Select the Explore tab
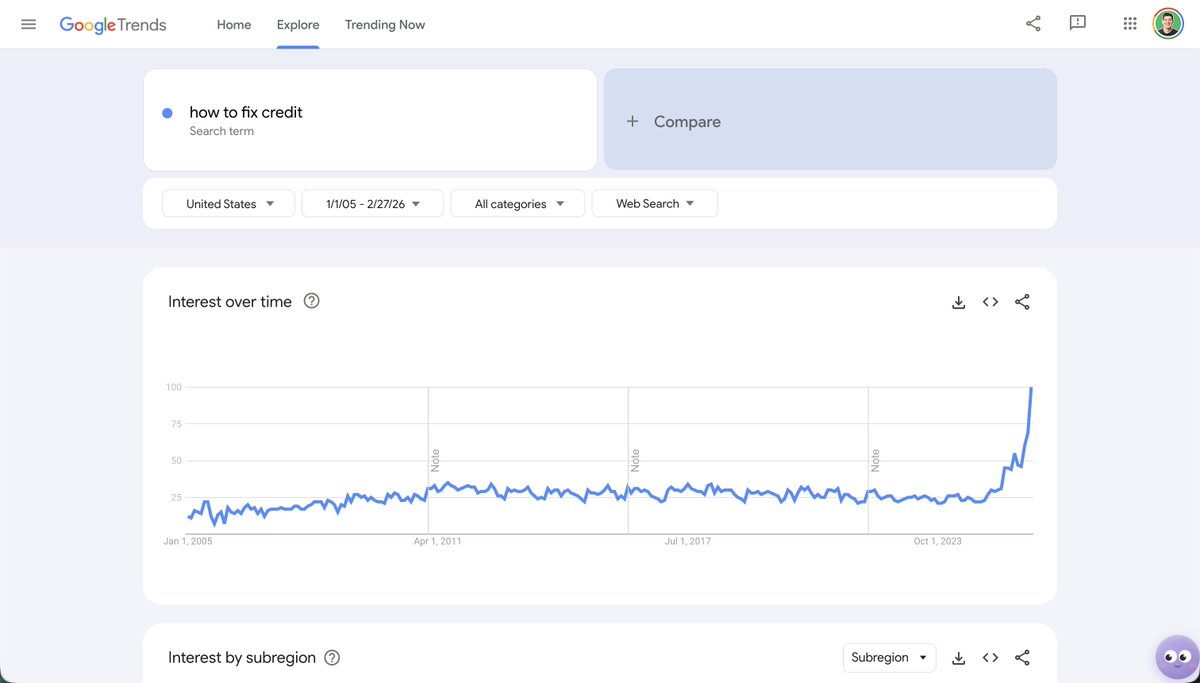1200x683 pixels. (x=298, y=25)
